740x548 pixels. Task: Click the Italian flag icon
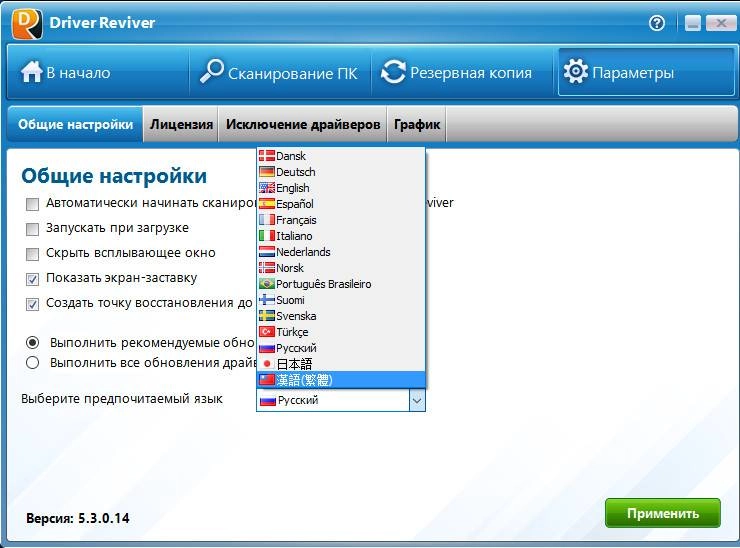pos(267,236)
